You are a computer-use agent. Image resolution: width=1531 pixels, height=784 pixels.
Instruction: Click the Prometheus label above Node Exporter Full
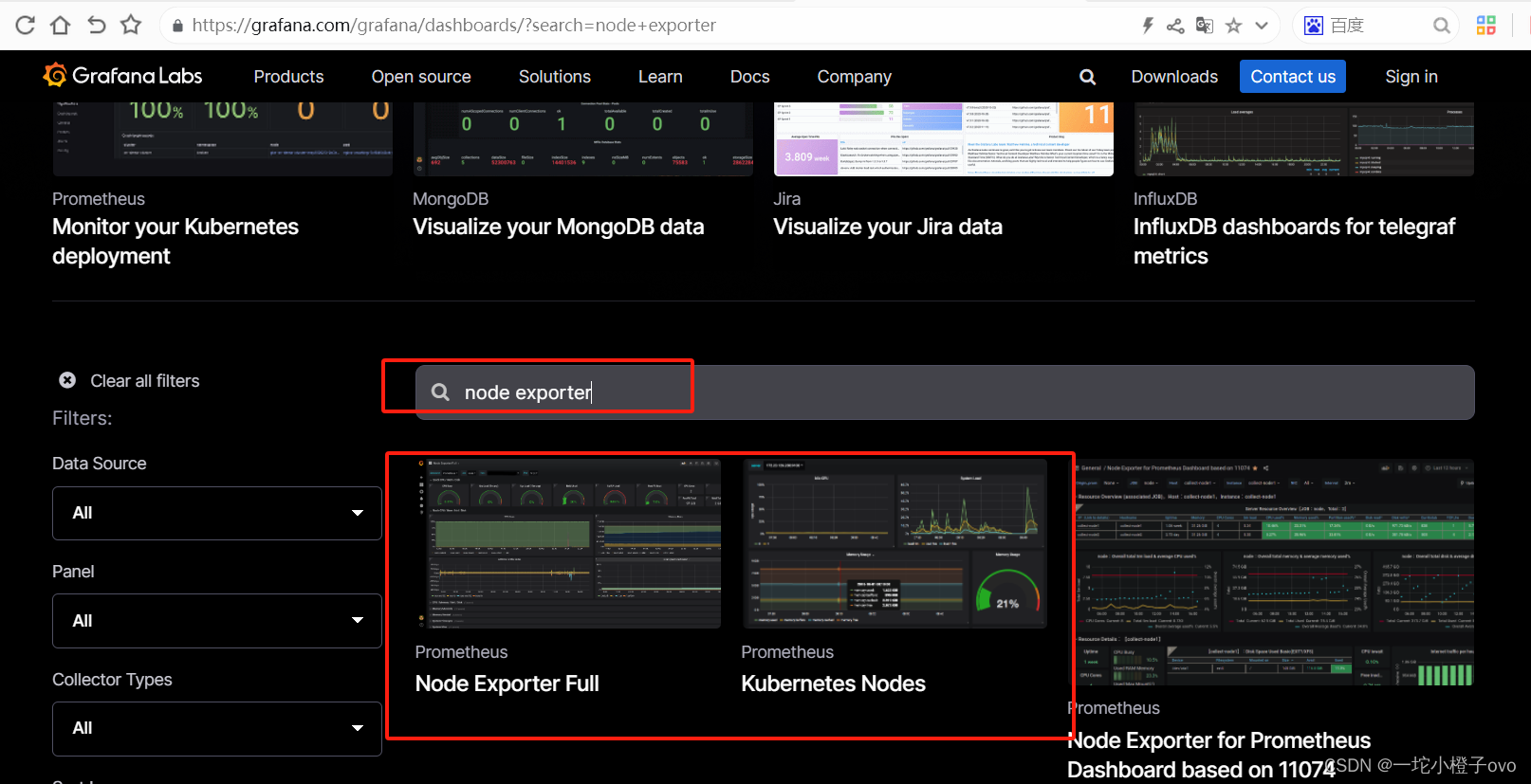pyautogui.click(x=461, y=652)
